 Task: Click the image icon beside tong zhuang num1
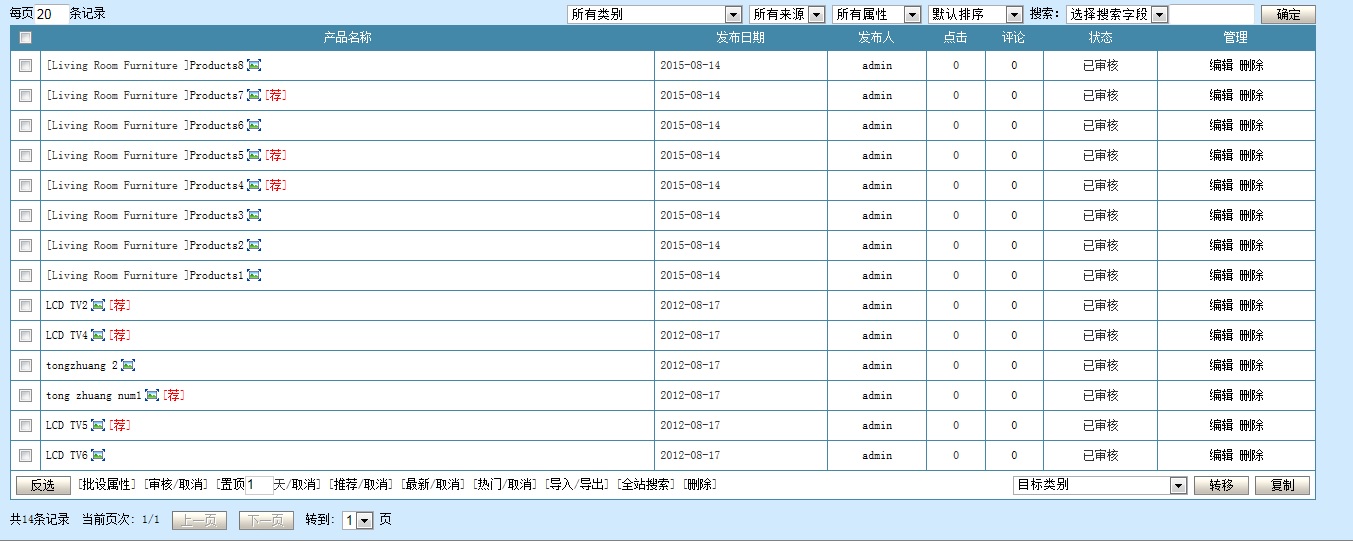(152, 396)
